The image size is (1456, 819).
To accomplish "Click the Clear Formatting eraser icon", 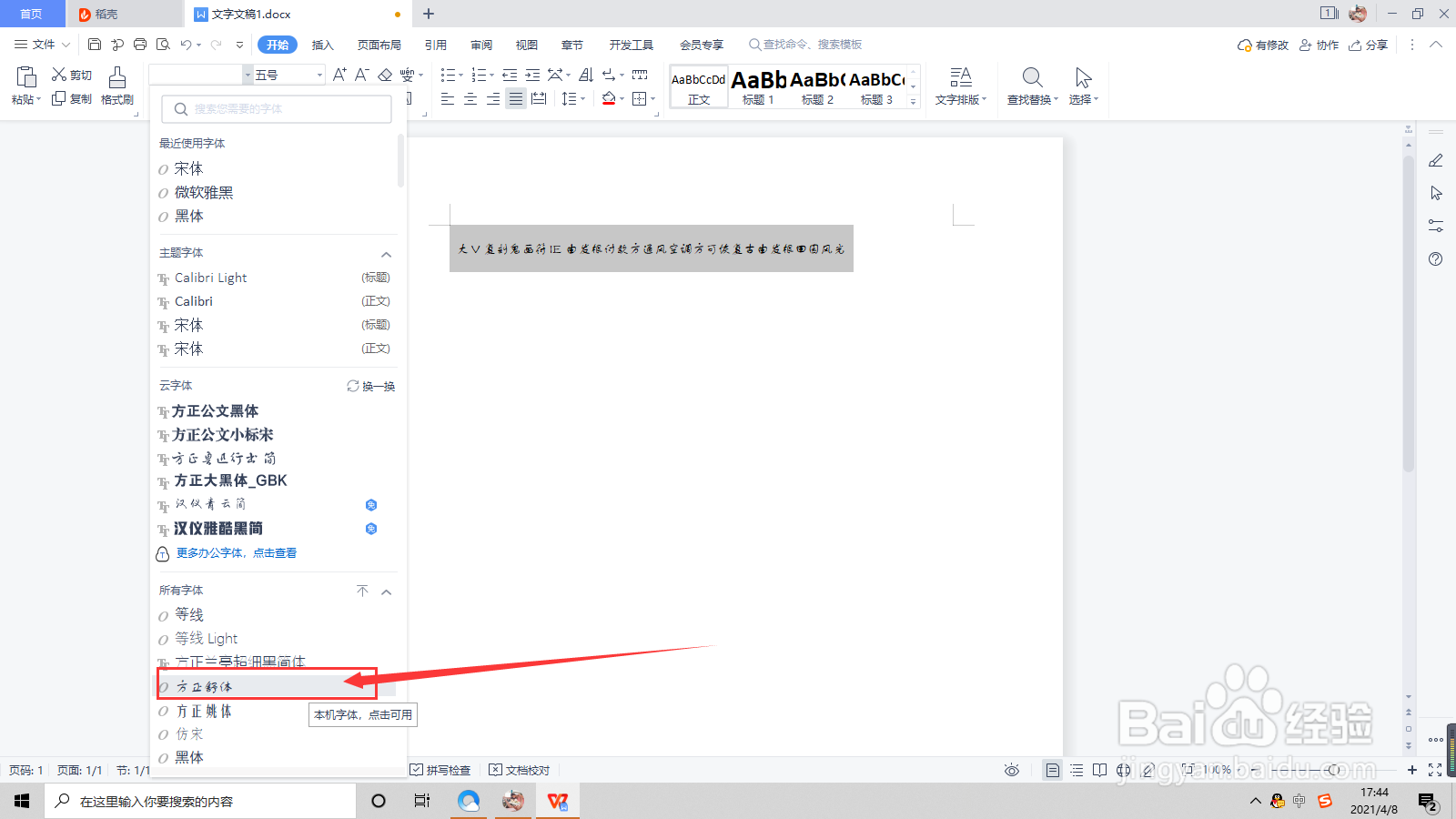I will pos(385,75).
